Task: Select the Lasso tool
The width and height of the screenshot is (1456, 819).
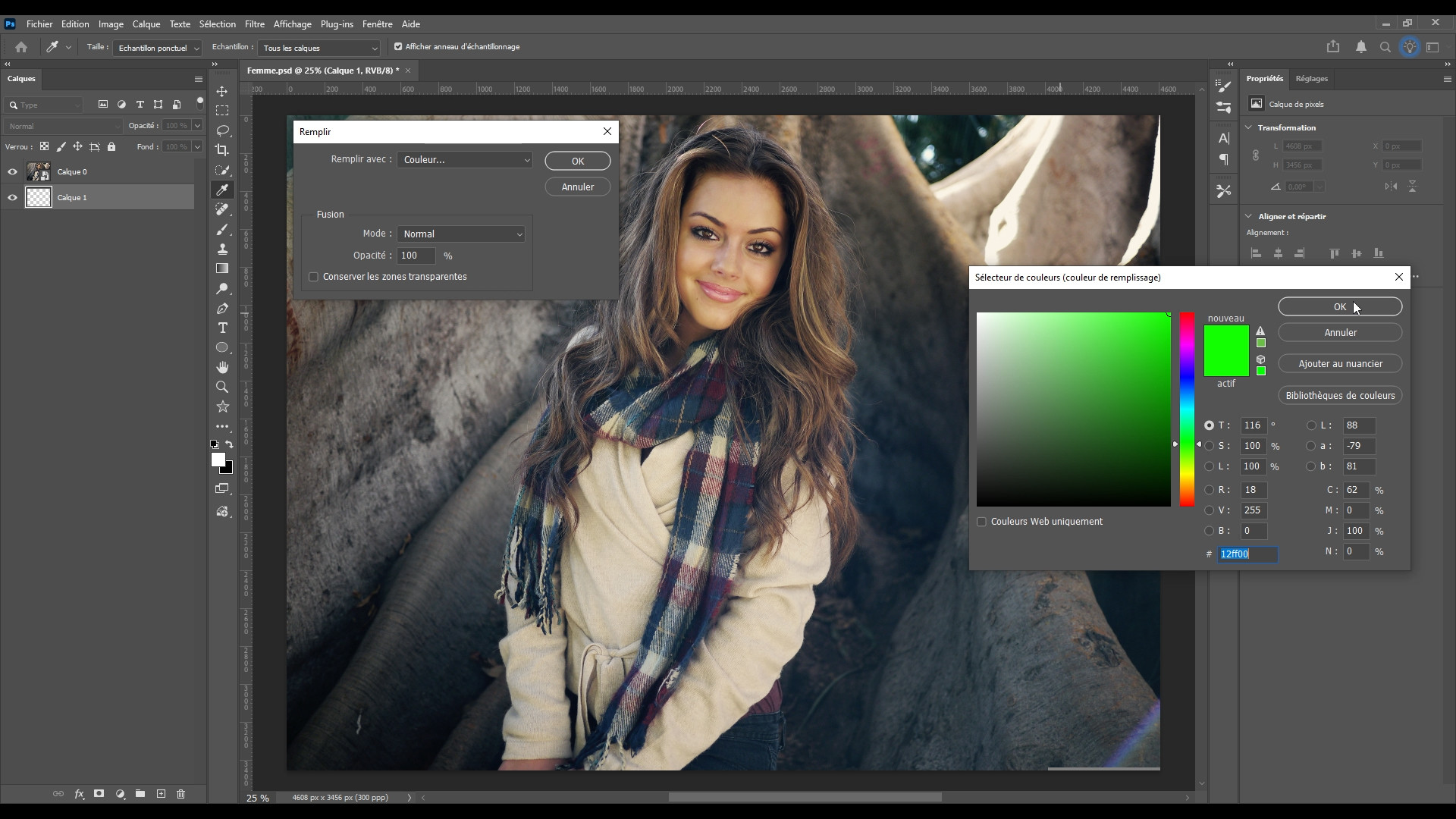Action: pyautogui.click(x=222, y=130)
